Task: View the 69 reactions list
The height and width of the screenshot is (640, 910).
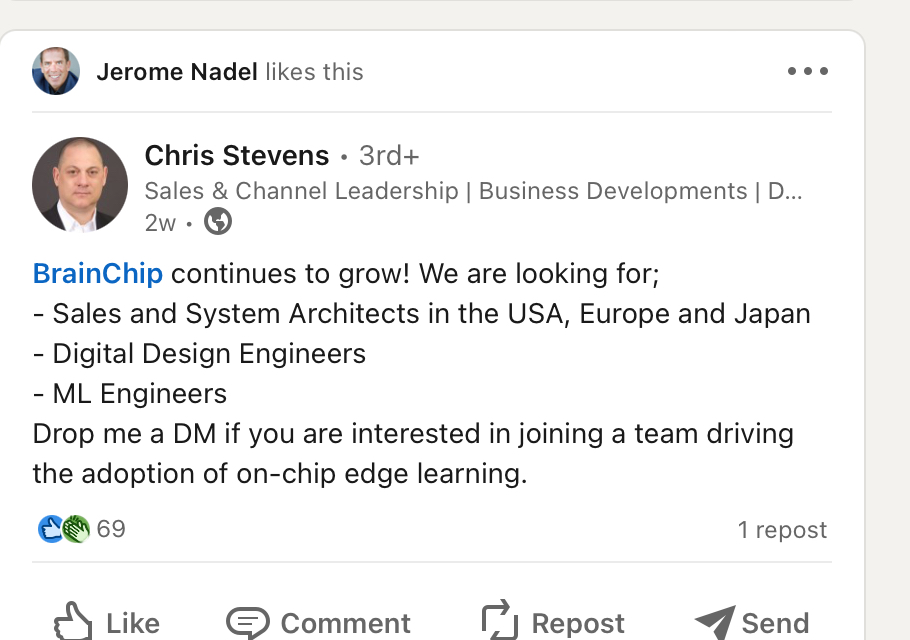Action: click(111, 529)
